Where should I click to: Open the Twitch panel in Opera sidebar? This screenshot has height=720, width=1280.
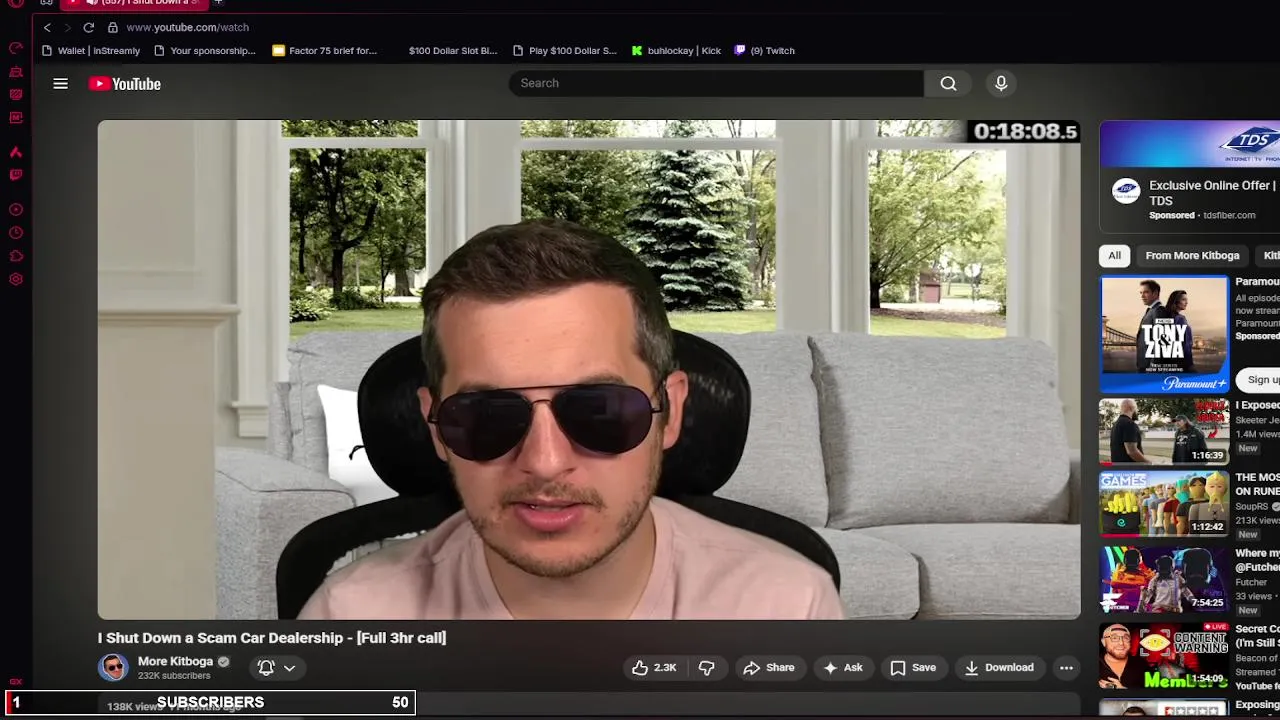[16, 175]
